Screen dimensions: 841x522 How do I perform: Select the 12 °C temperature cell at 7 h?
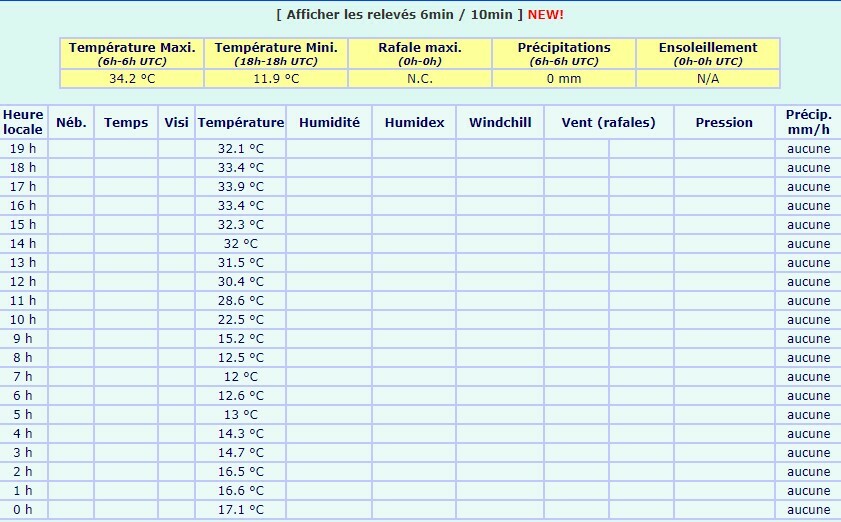click(x=241, y=376)
